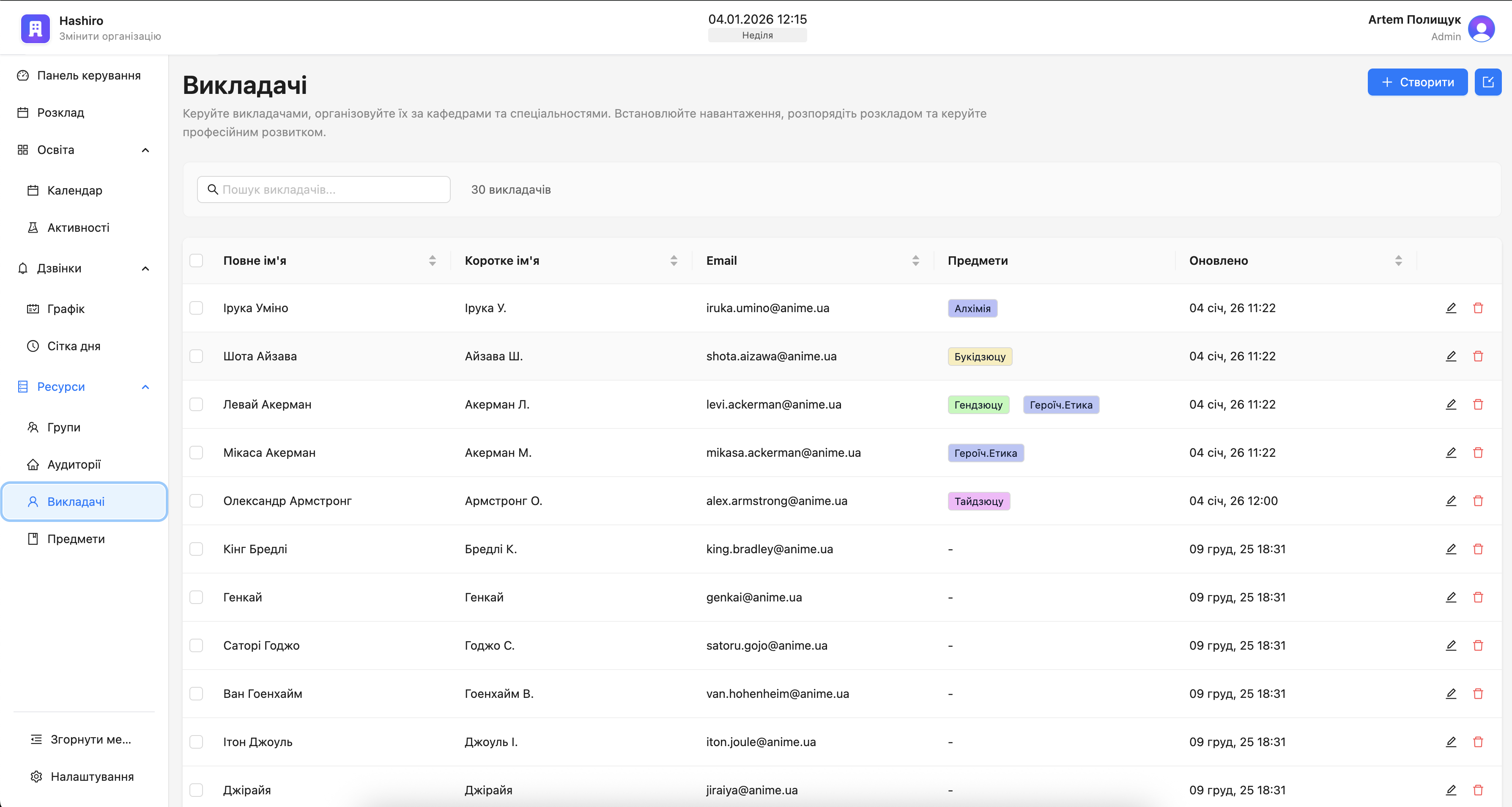Image resolution: width=1512 pixels, height=807 pixels.
Task: Check the box for Мікаса Акерман
Action: (196, 452)
